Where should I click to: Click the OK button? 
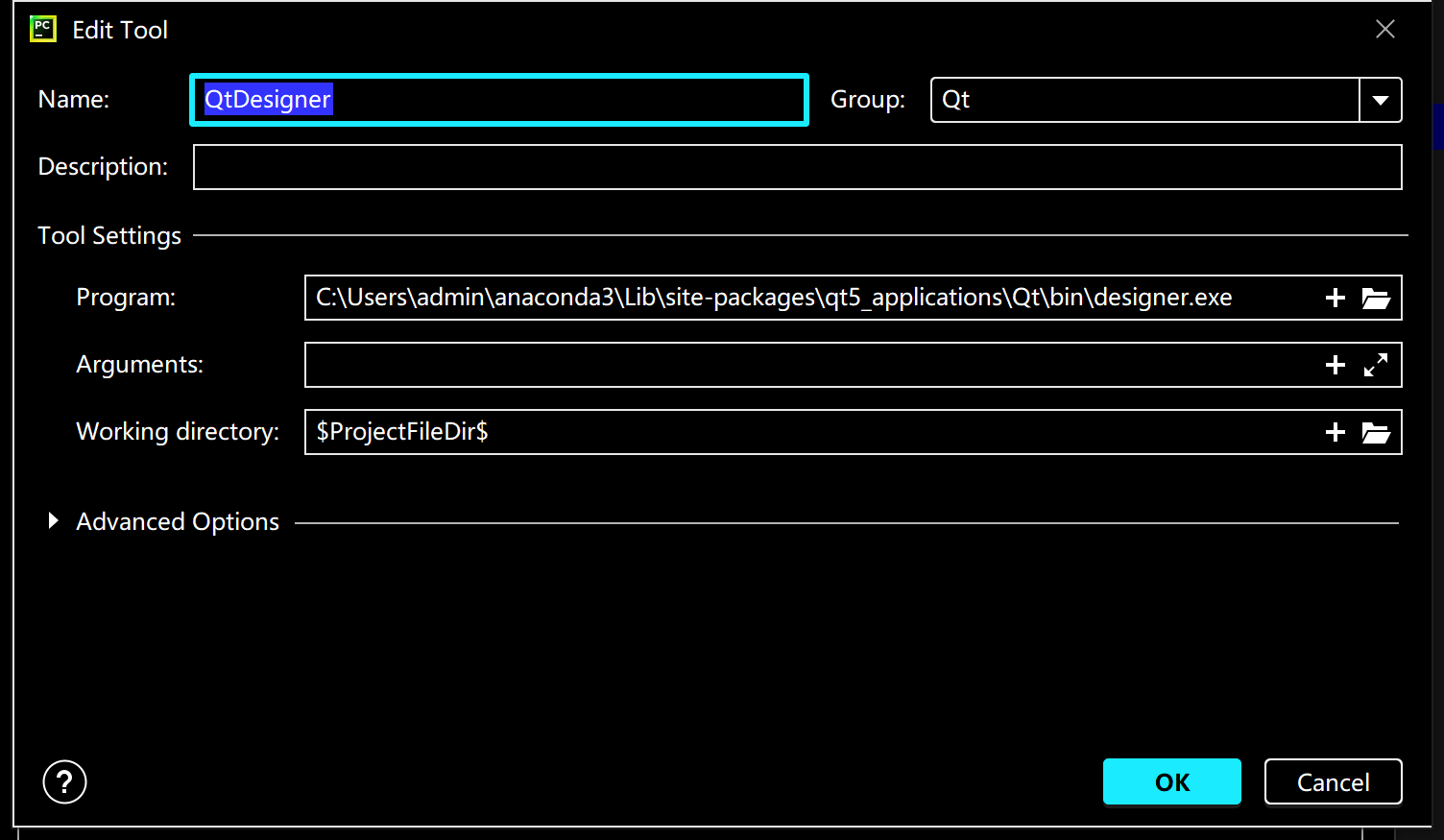coord(1171,781)
